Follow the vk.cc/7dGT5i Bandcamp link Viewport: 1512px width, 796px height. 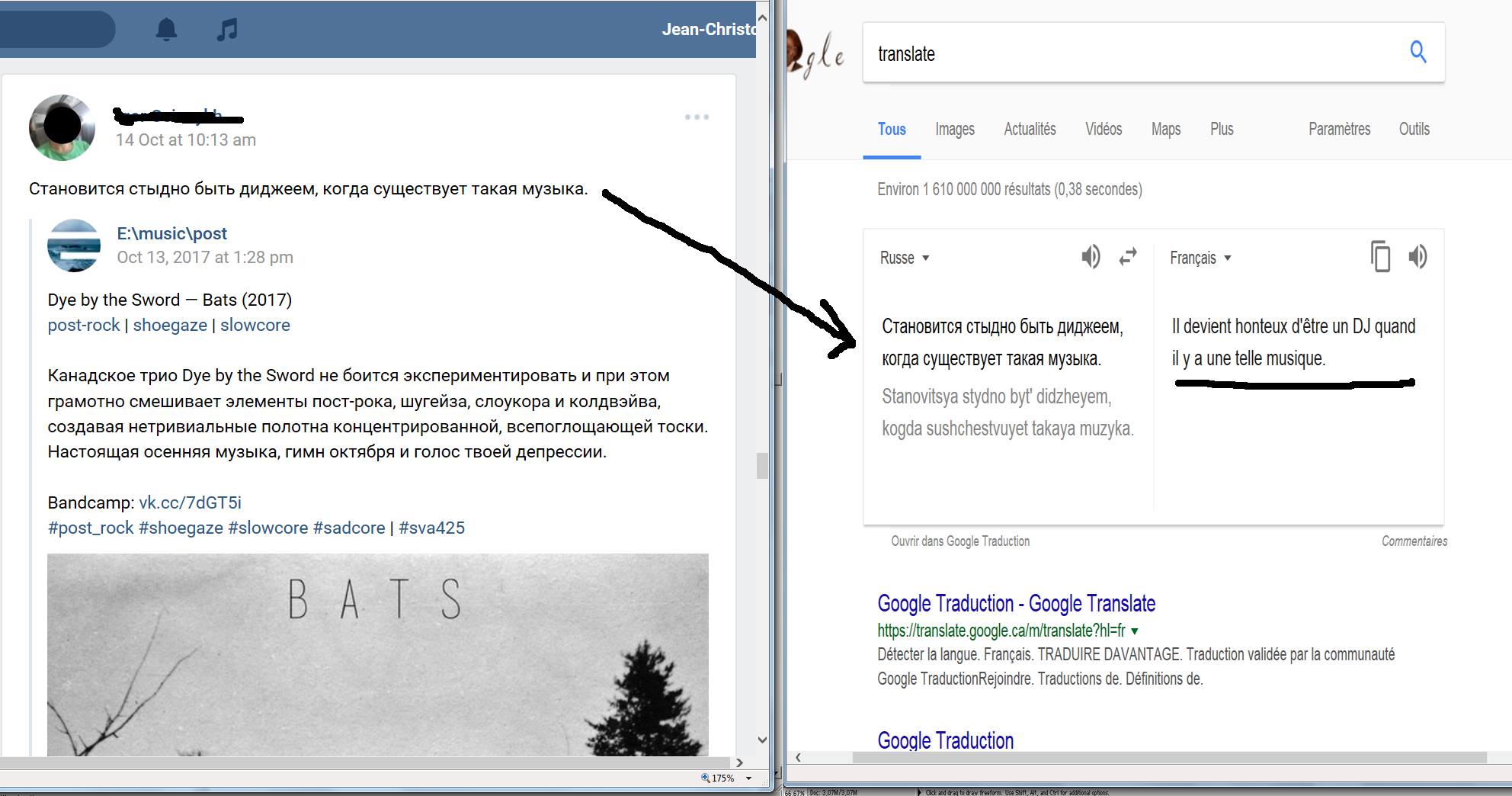pyautogui.click(x=190, y=502)
